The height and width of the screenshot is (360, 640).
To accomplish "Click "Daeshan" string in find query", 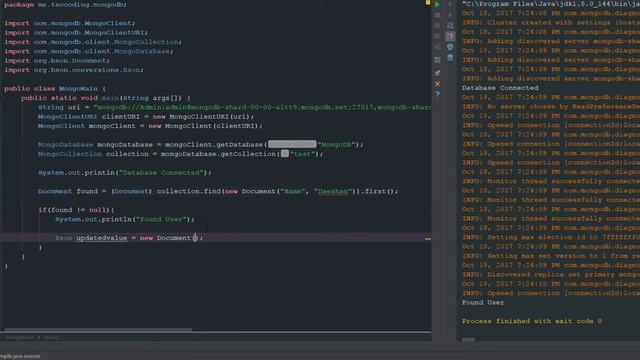I will (333, 191).
